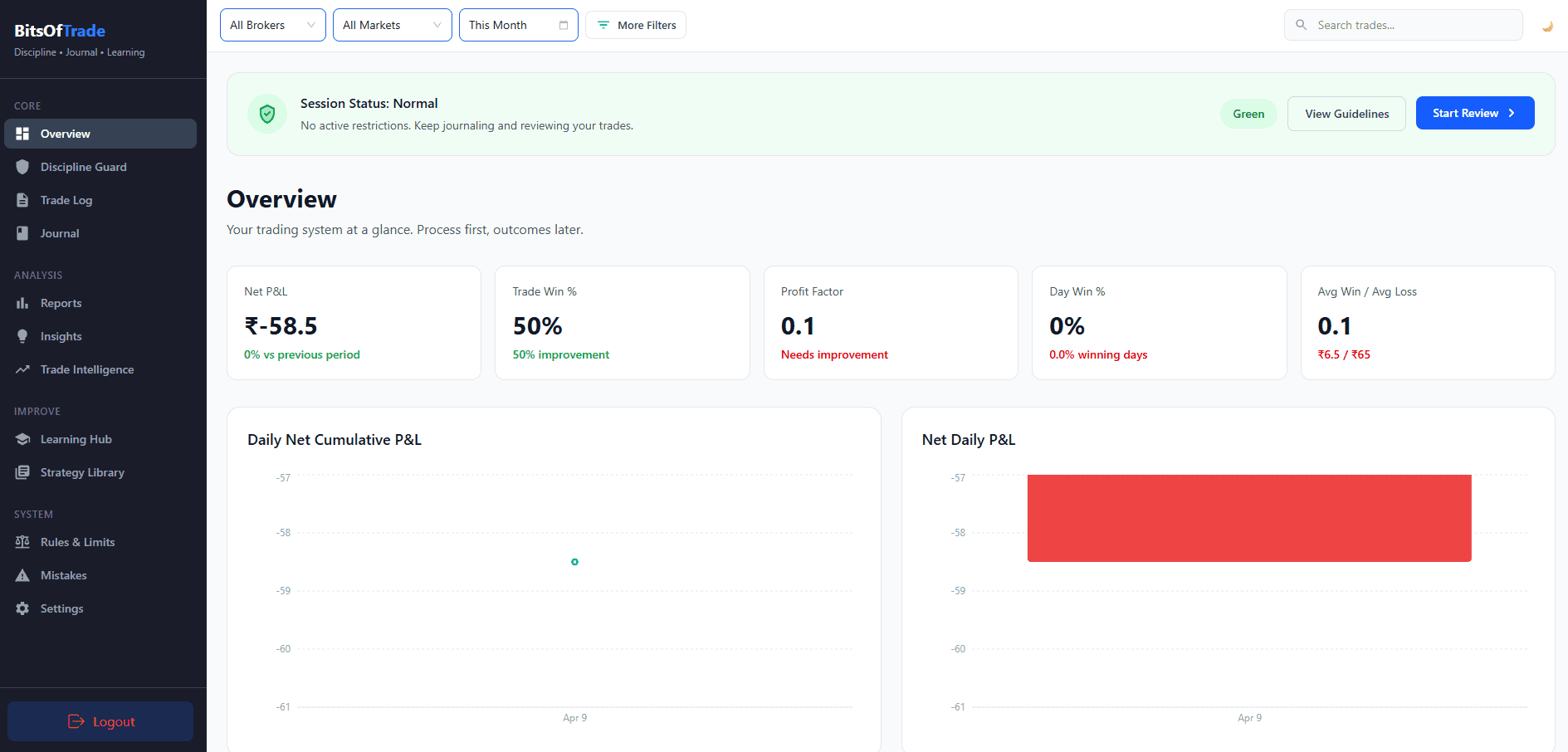
Task: Open the Settings page
Action: [100, 608]
